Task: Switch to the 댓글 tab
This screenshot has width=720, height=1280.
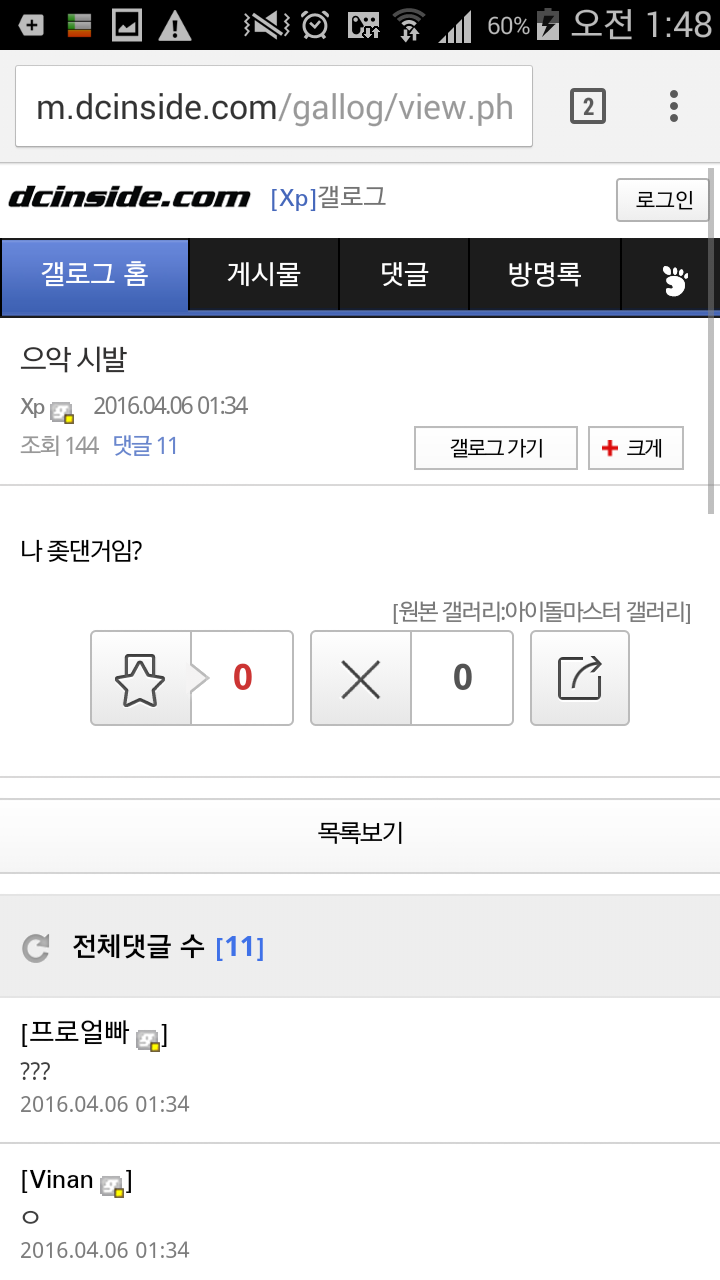Action: point(404,275)
